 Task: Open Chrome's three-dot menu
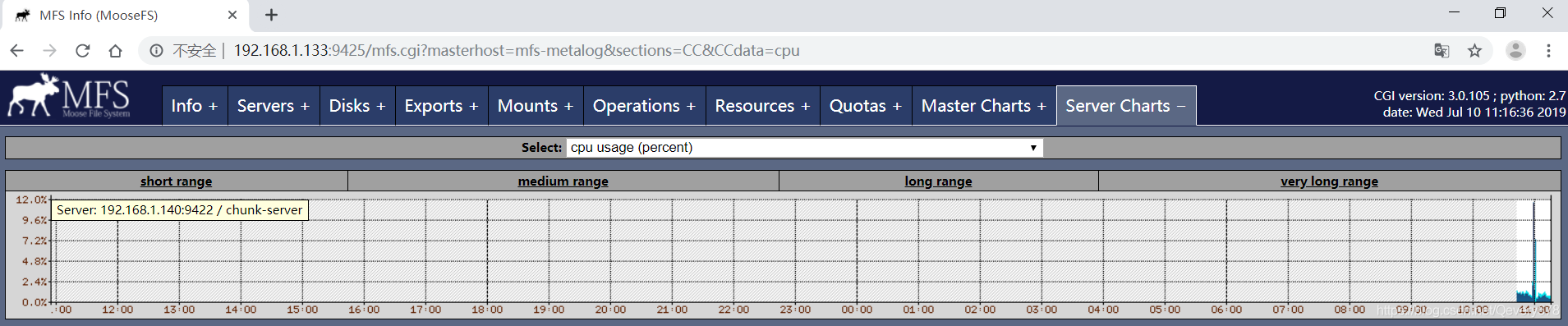click(1548, 51)
